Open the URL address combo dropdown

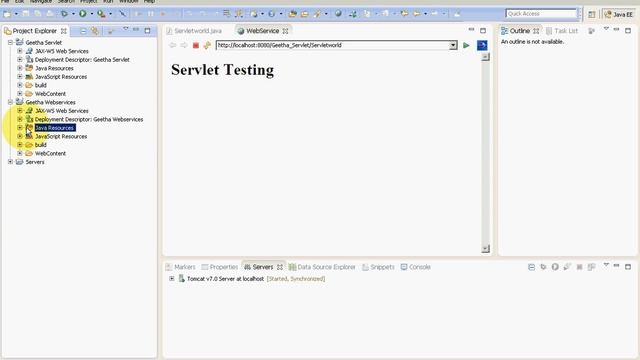[453, 45]
